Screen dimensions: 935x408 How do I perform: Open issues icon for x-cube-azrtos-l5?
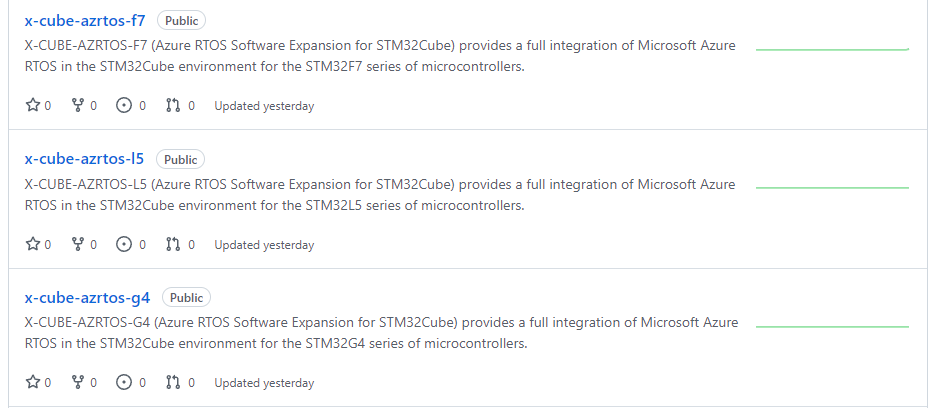tap(125, 244)
